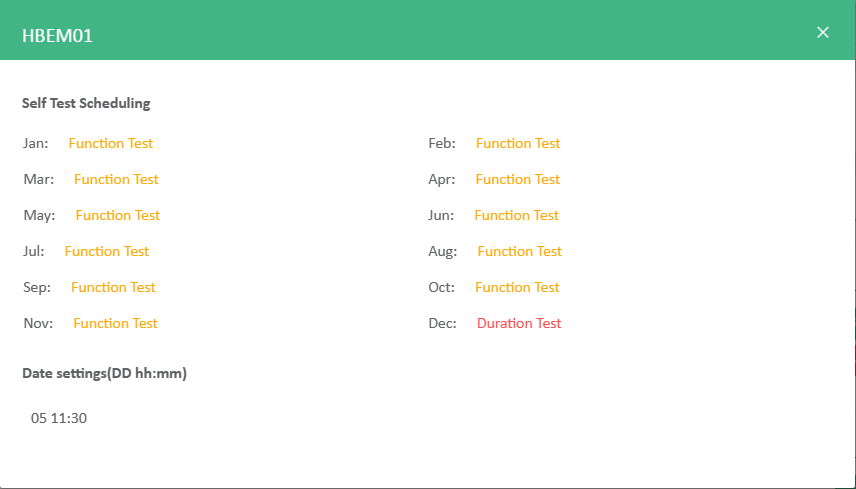This screenshot has width=856, height=489.
Task: Select November's Function Test entry
Action: [x=116, y=323]
